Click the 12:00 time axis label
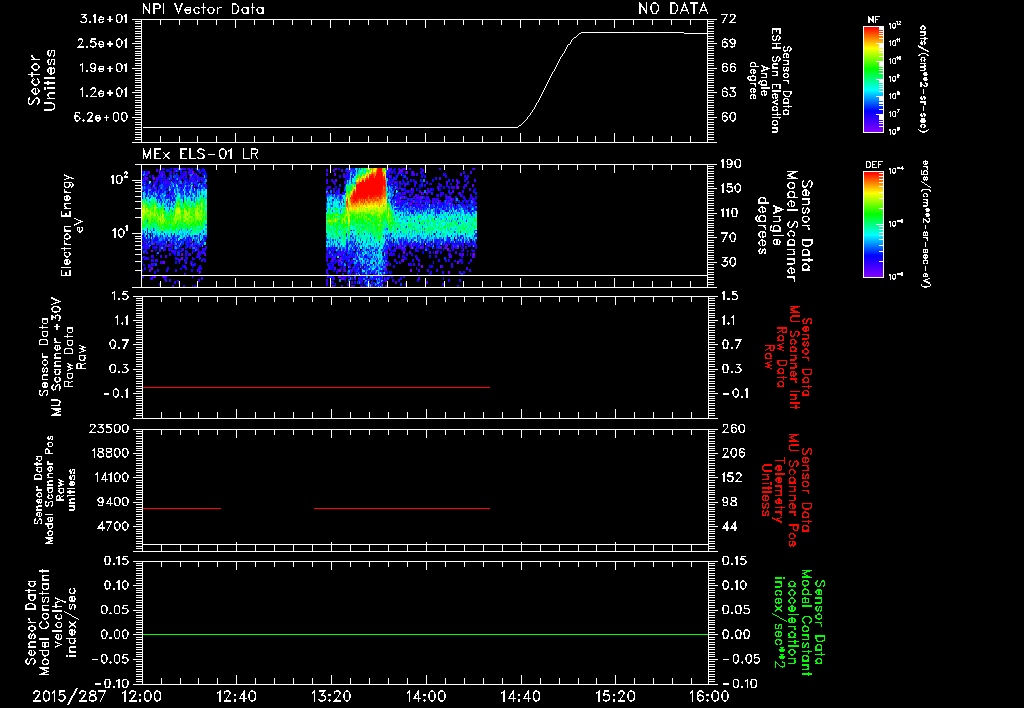The height and width of the screenshot is (708, 1024). coord(142,696)
